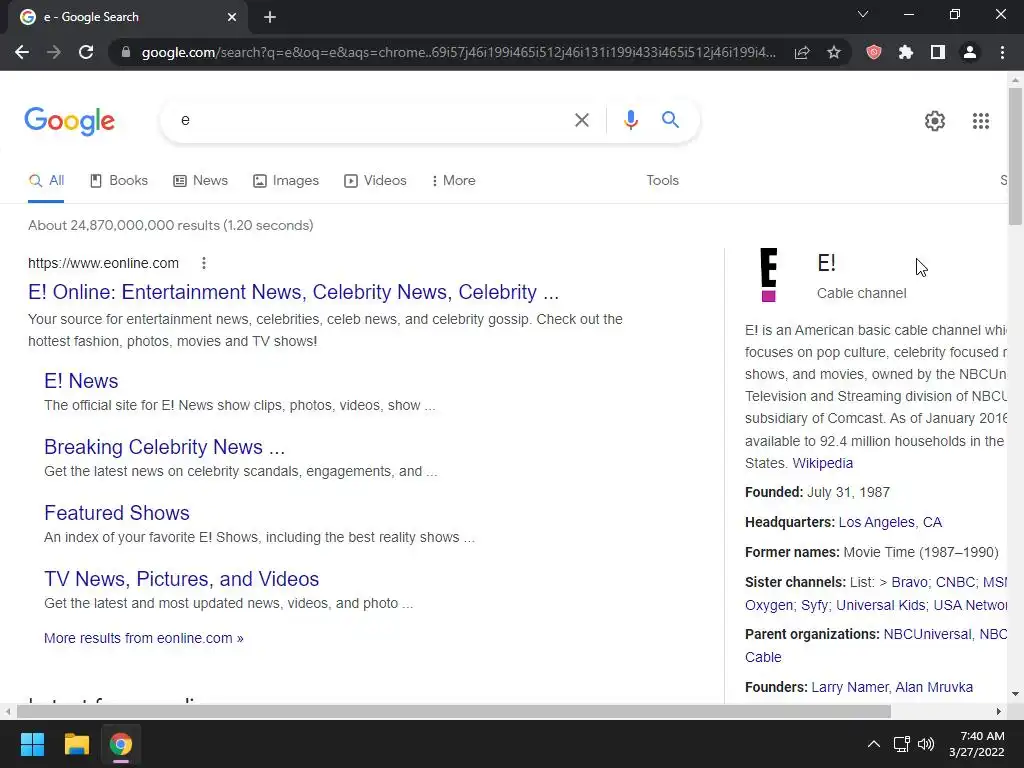Switch to the Images tab
The image size is (1024, 768).
pyautogui.click(x=286, y=180)
